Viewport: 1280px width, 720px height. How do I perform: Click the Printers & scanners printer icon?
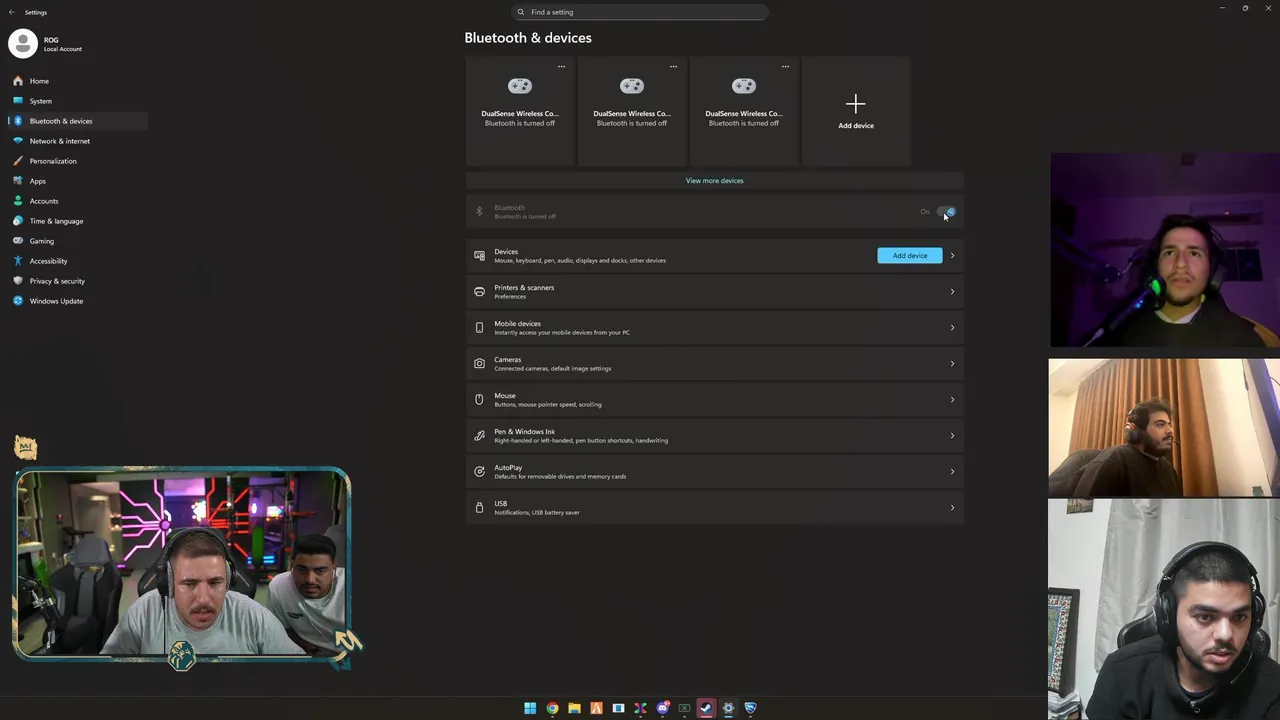click(x=479, y=292)
